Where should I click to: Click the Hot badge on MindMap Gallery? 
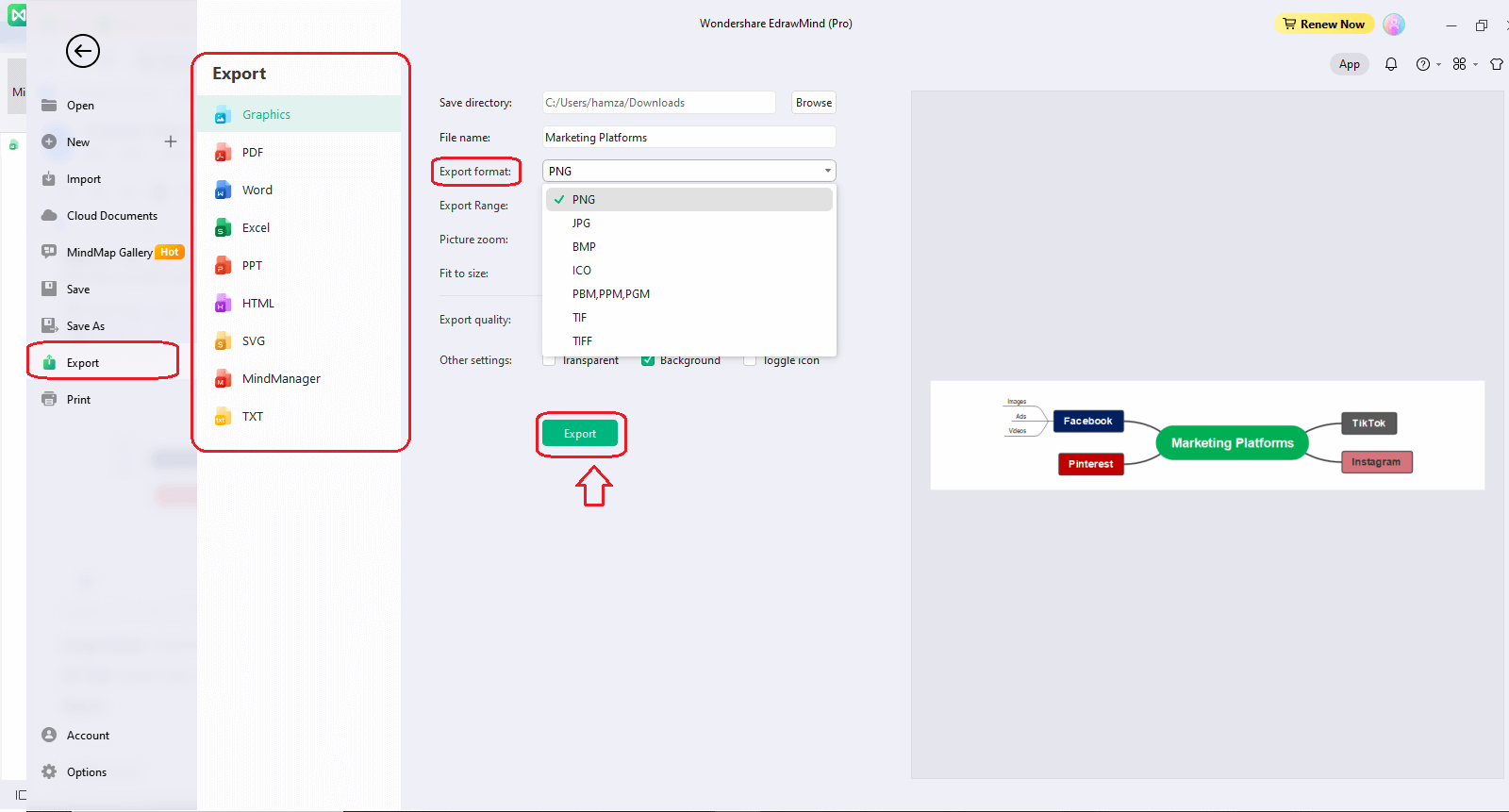point(170,252)
